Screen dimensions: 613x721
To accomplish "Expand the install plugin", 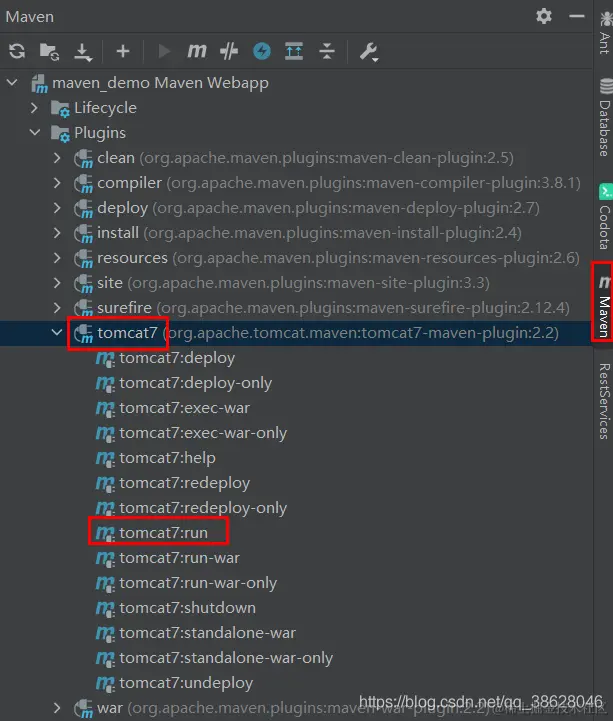I will coord(57,233).
